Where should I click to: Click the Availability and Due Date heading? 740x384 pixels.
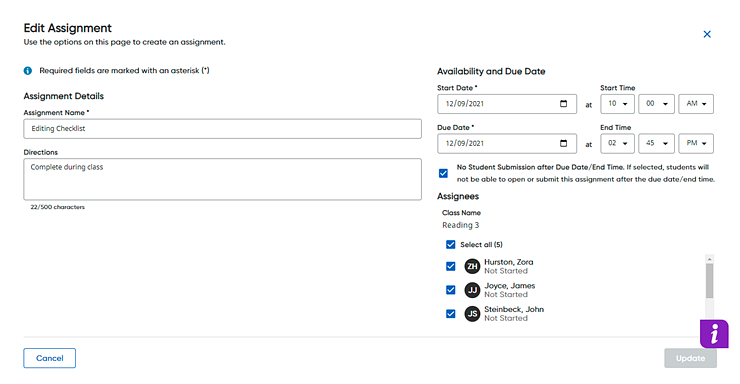(491, 71)
